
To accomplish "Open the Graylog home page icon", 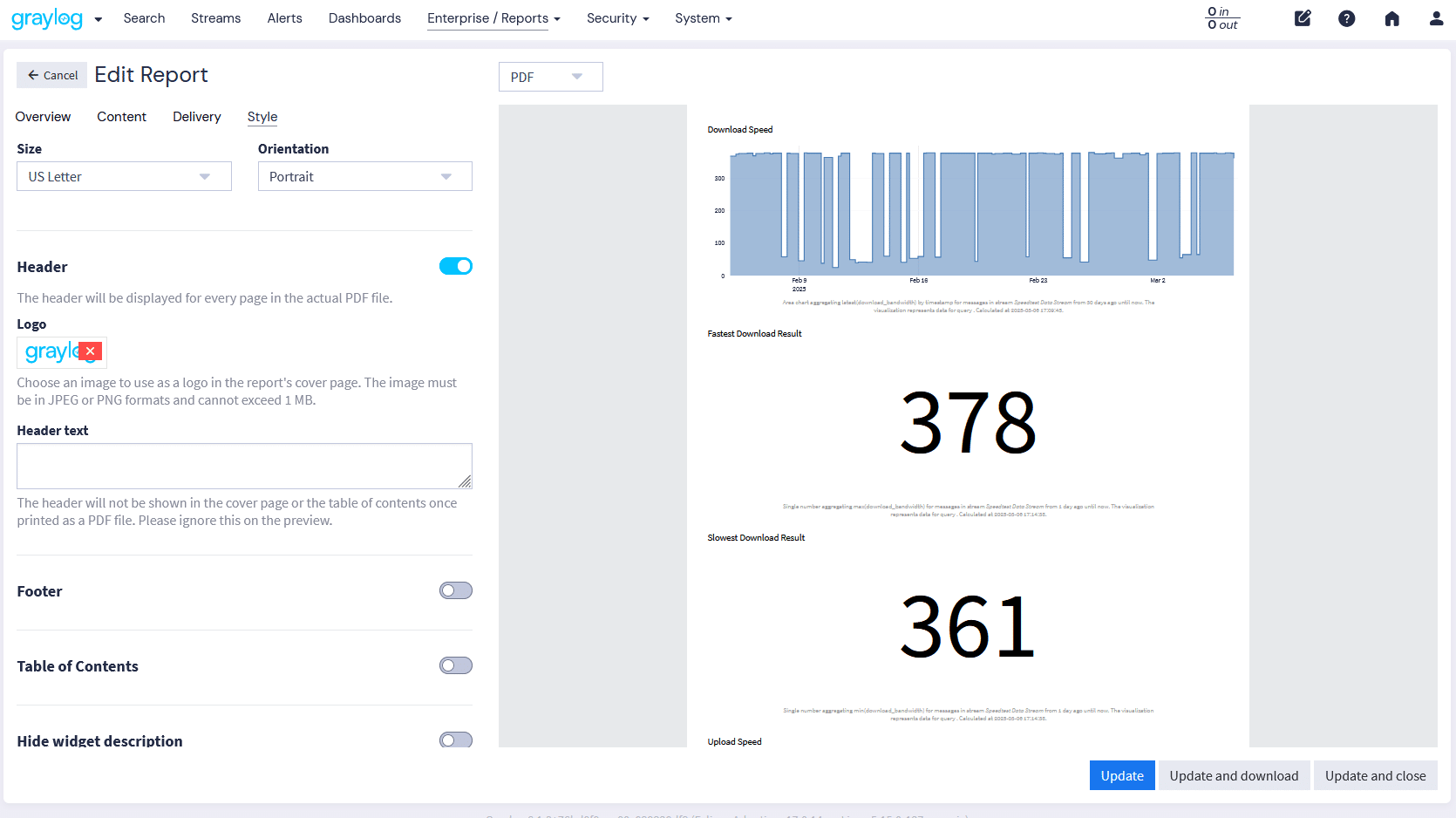I will [1391, 17].
